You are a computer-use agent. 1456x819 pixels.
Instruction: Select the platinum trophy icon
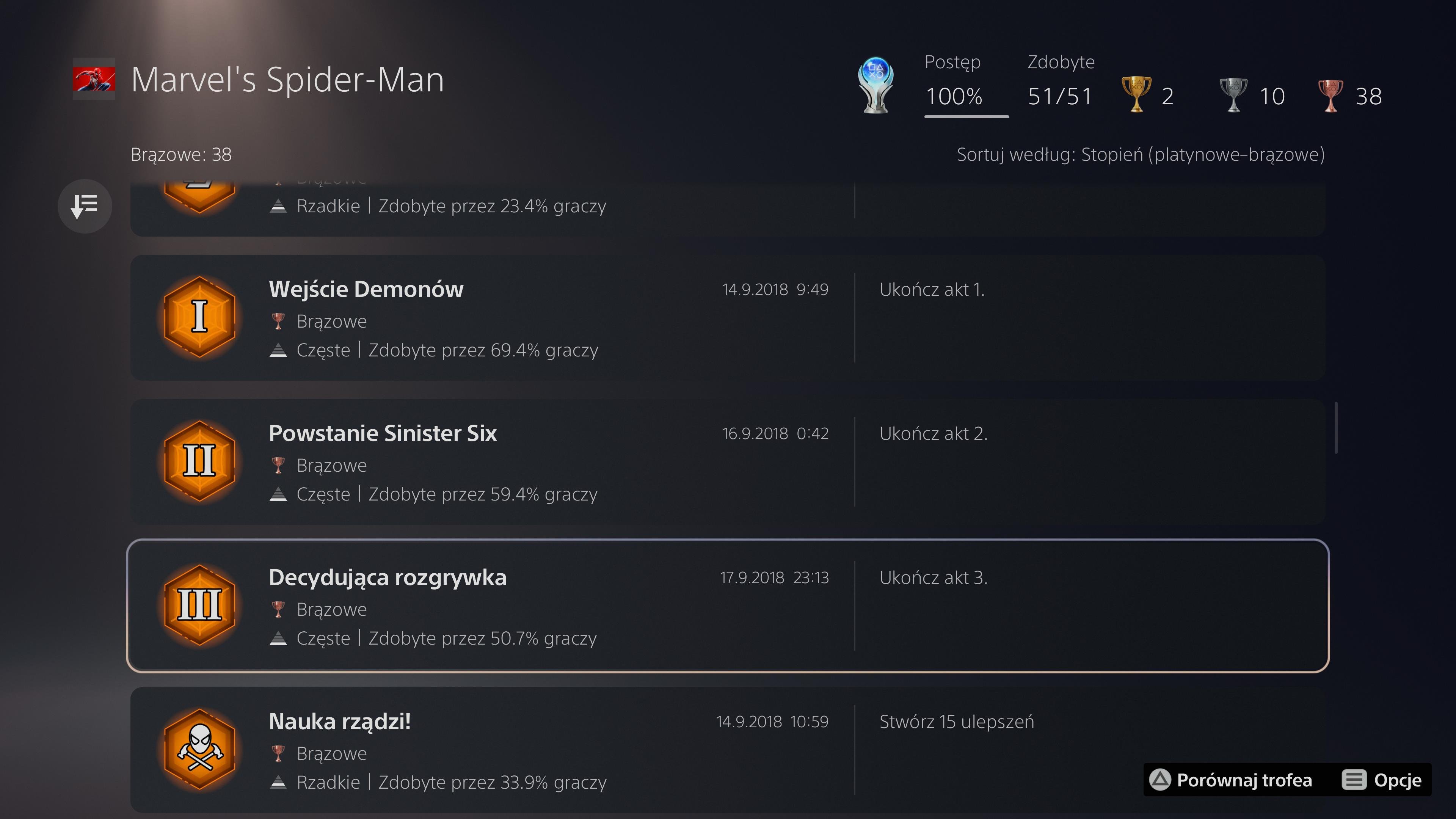(875, 85)
